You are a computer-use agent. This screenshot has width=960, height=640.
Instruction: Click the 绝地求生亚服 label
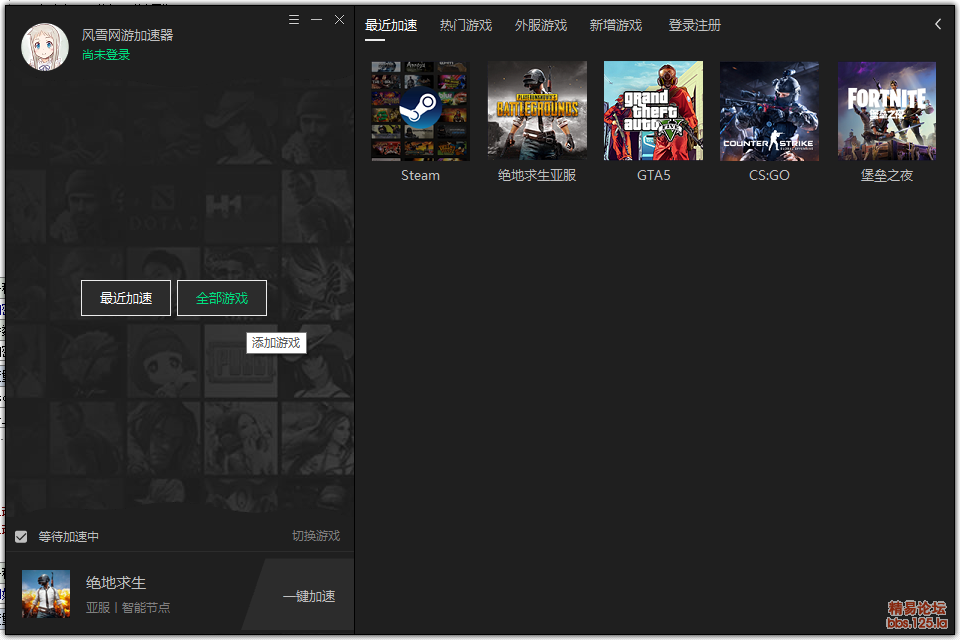tap(537, 175)
